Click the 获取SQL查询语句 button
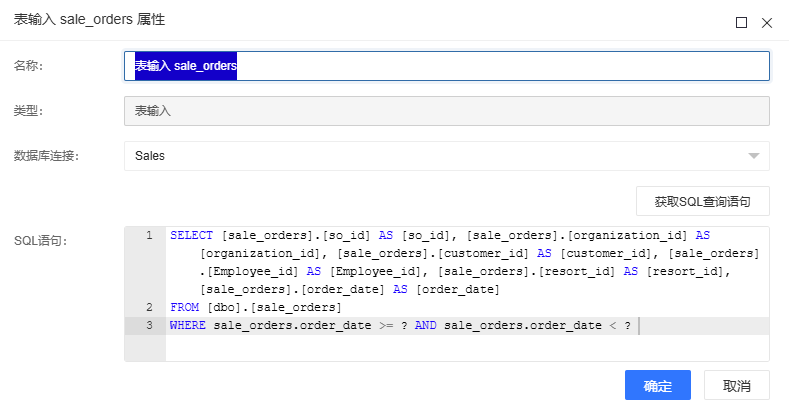Image resolution: width=789 pixels, height=407 pixels. click(x=702, y=201)
